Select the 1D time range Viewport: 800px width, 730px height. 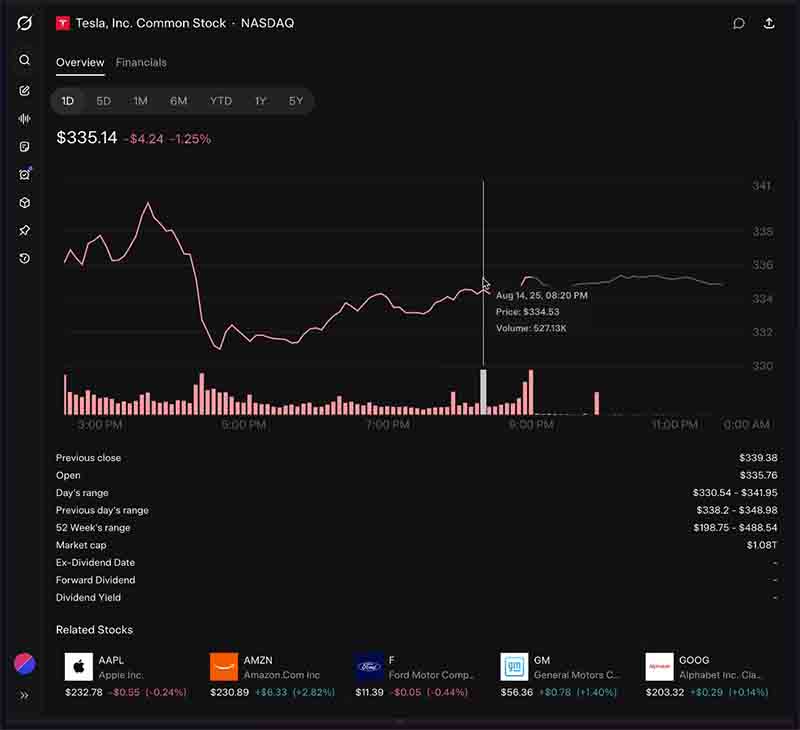coord(67,101)
